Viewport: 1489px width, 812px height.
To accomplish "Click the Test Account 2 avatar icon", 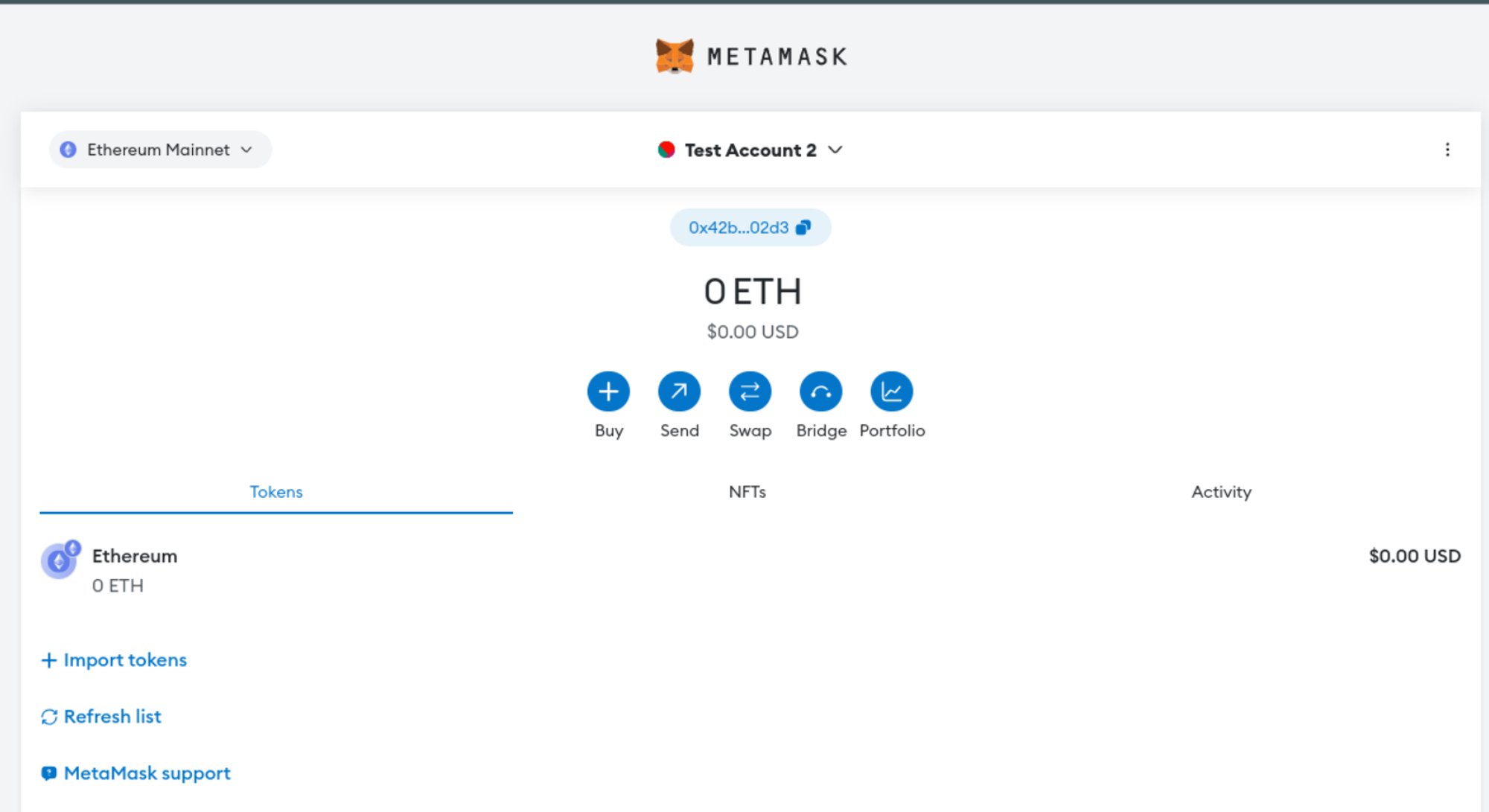I will [x=666, y=150].
